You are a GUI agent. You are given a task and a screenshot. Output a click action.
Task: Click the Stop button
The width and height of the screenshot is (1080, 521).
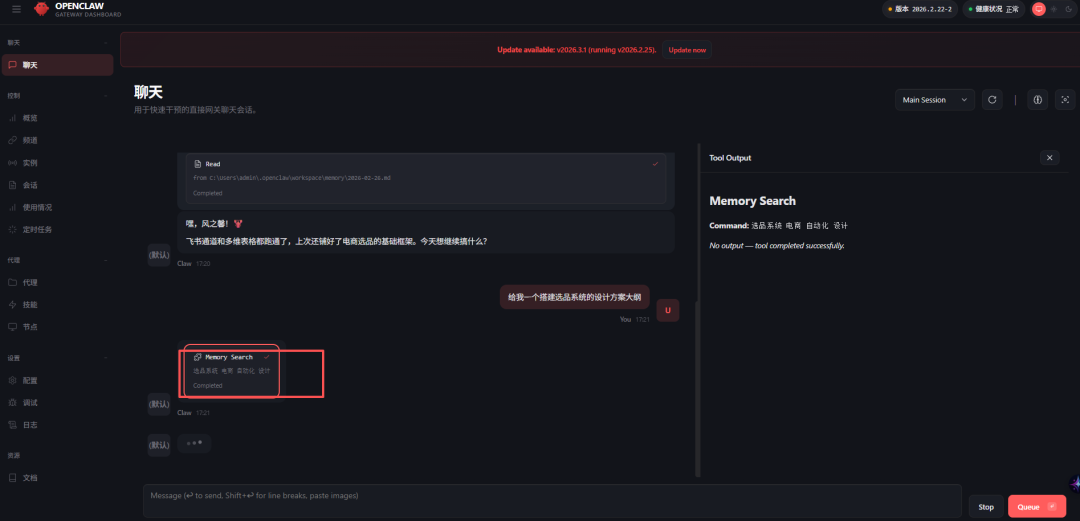(986, 507)
